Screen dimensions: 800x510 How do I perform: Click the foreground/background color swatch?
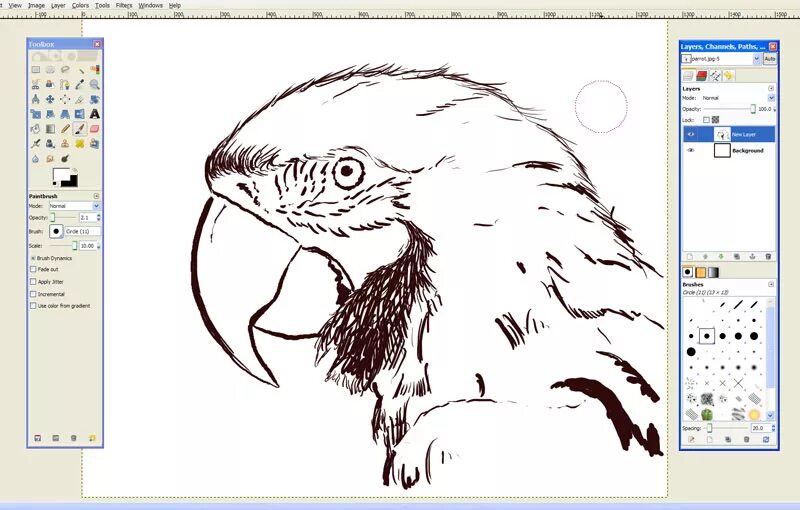[65, 177]
